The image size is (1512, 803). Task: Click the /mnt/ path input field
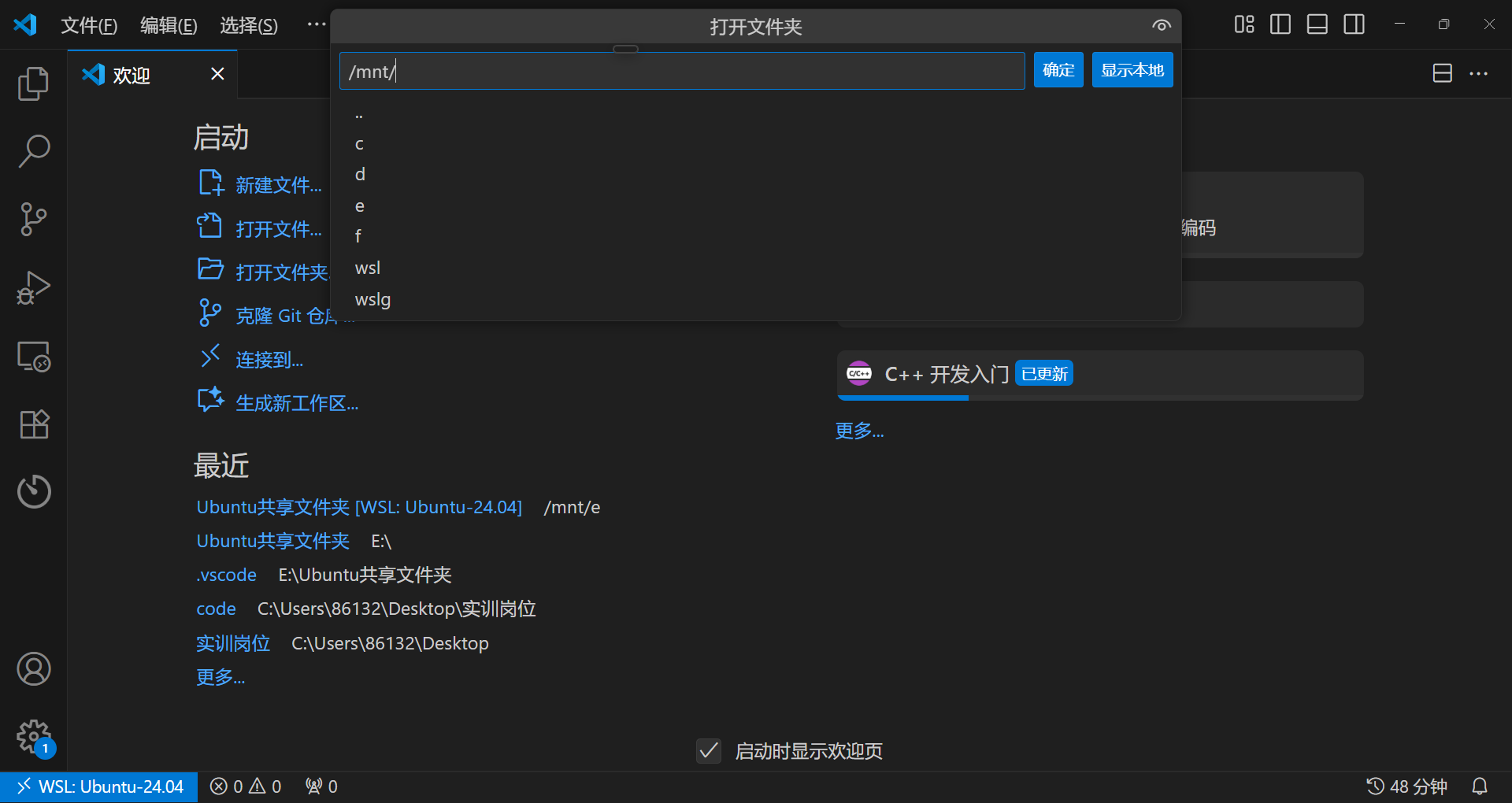click(x=682, y=71)
